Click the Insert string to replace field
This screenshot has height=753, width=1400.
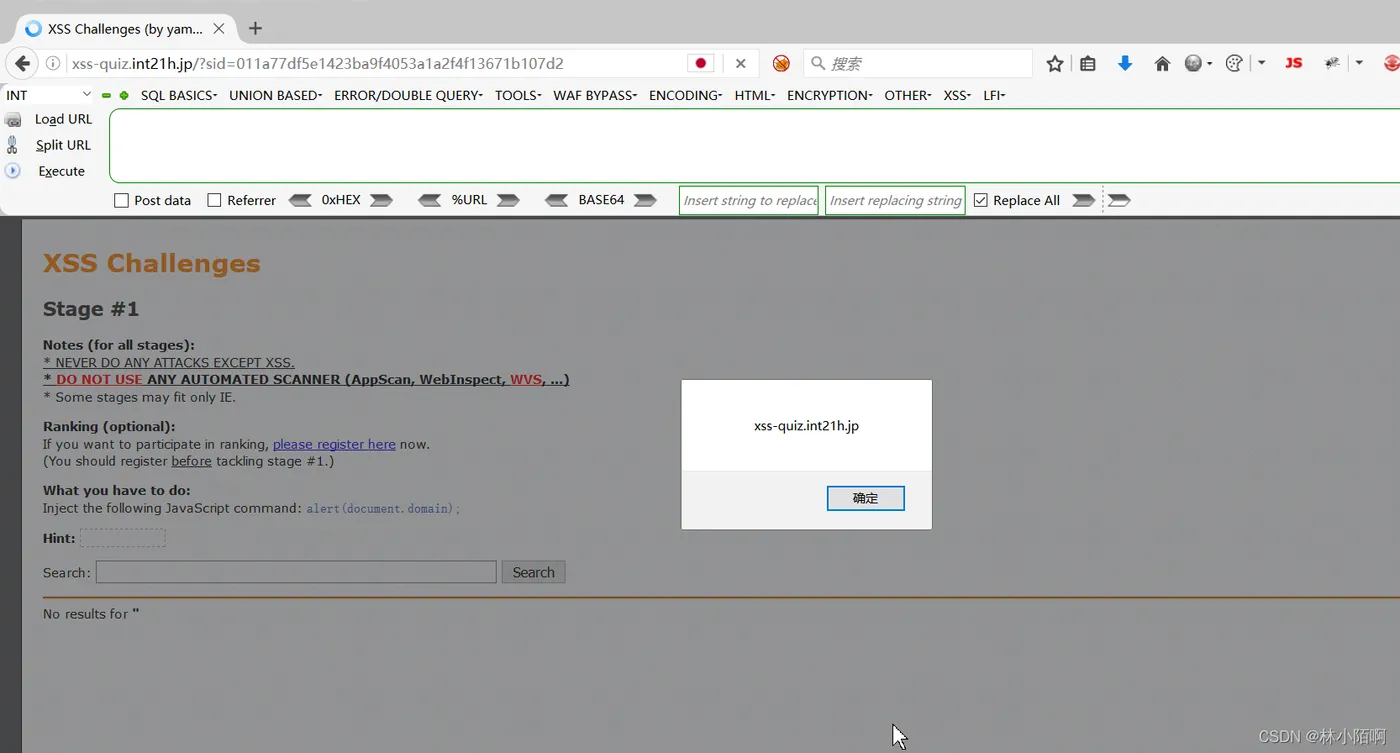point(749,200)
